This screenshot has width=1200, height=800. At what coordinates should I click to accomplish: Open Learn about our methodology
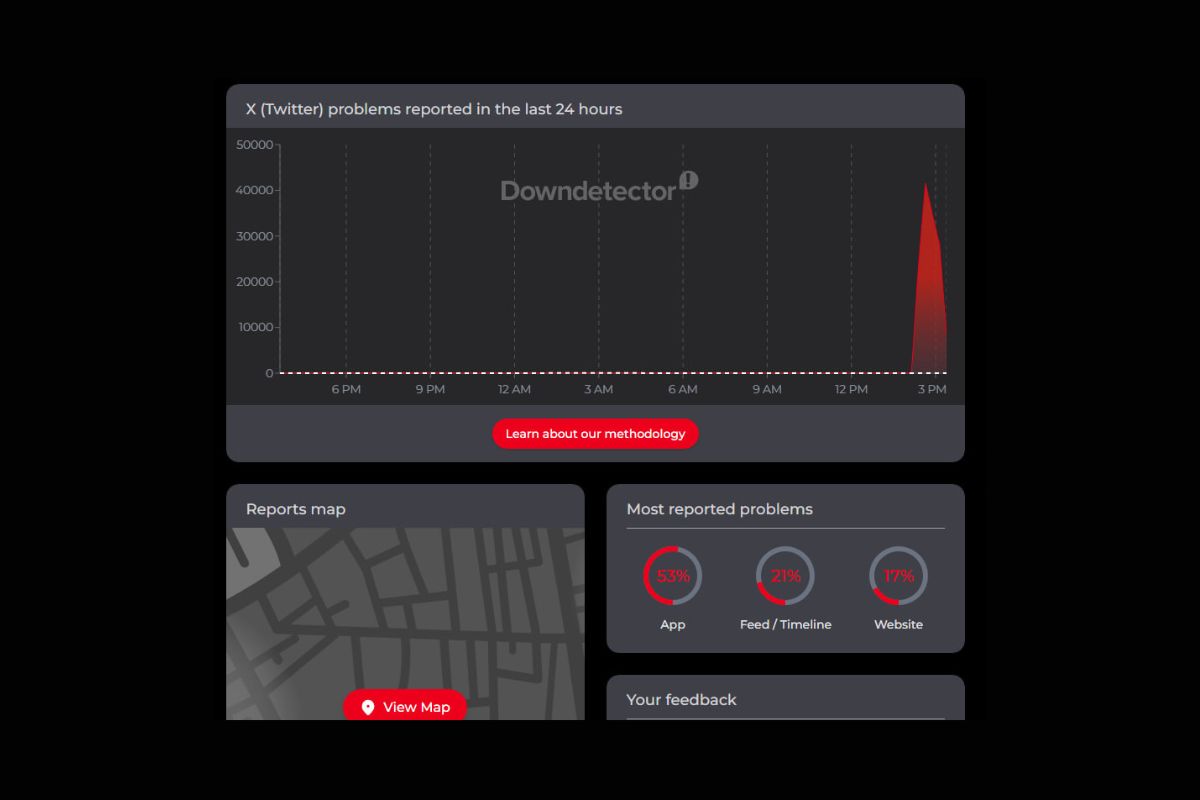(595, 433)
